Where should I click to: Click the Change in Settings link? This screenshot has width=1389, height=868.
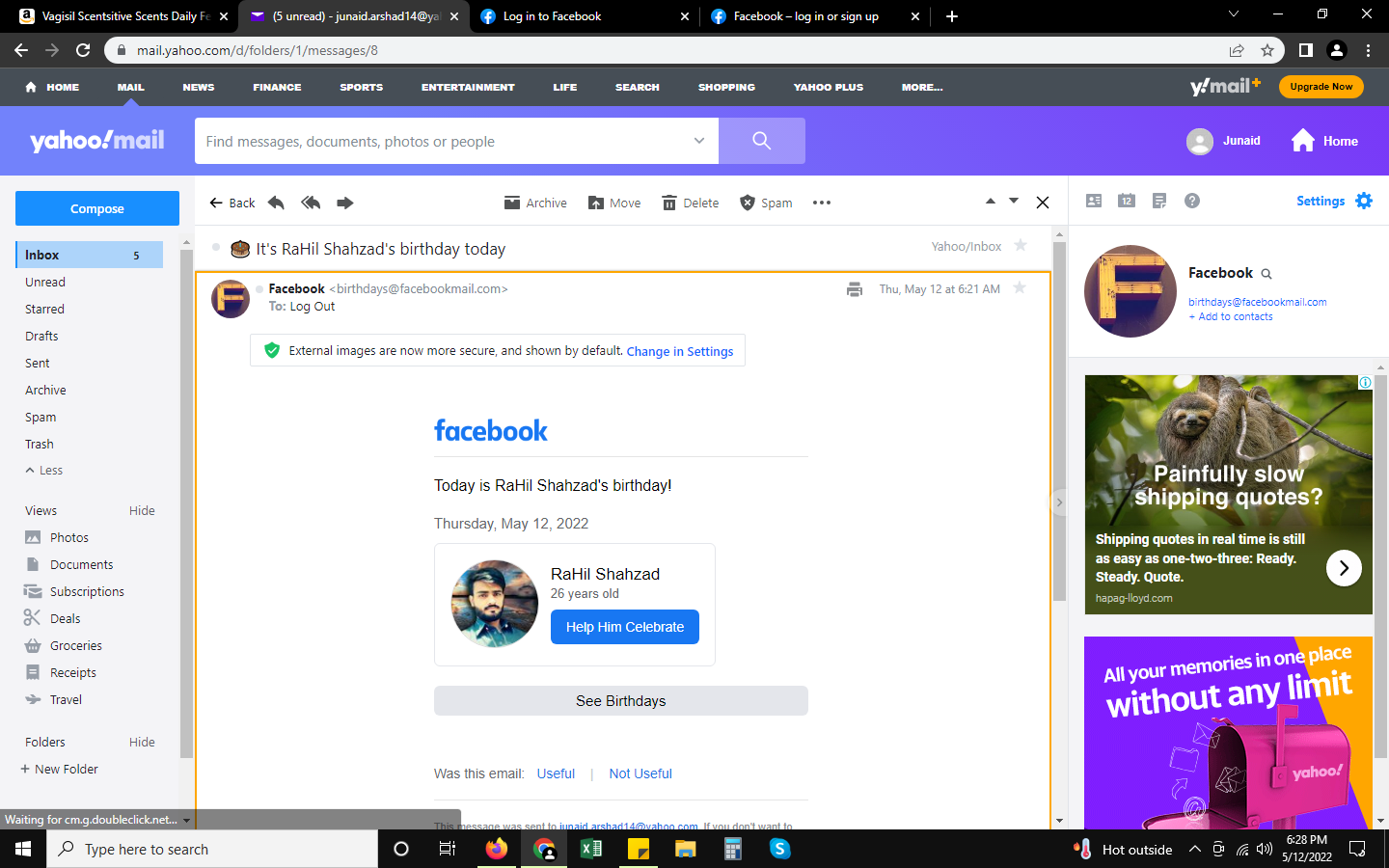click(x=679, y=352)
